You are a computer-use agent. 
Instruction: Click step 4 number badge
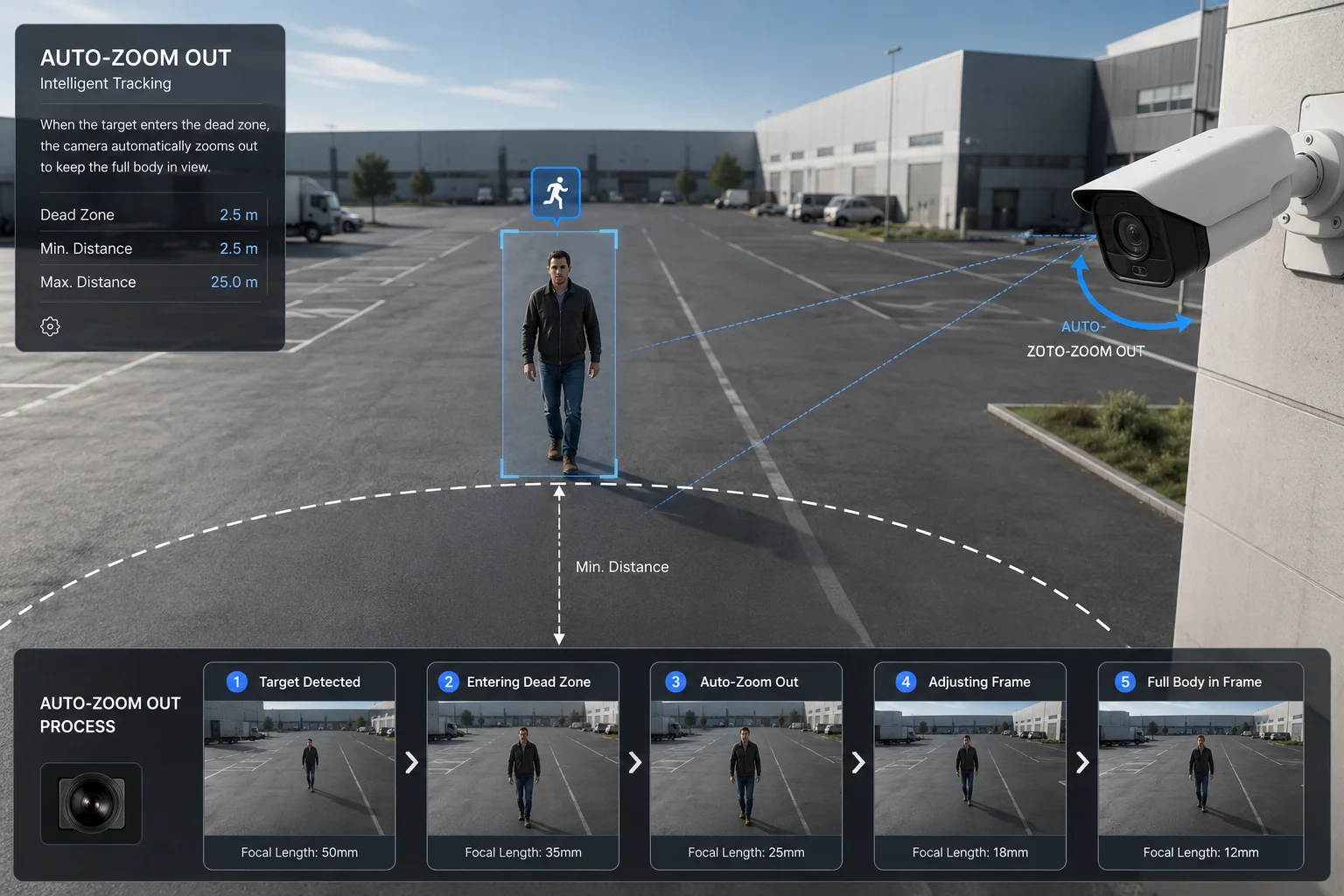906,682
